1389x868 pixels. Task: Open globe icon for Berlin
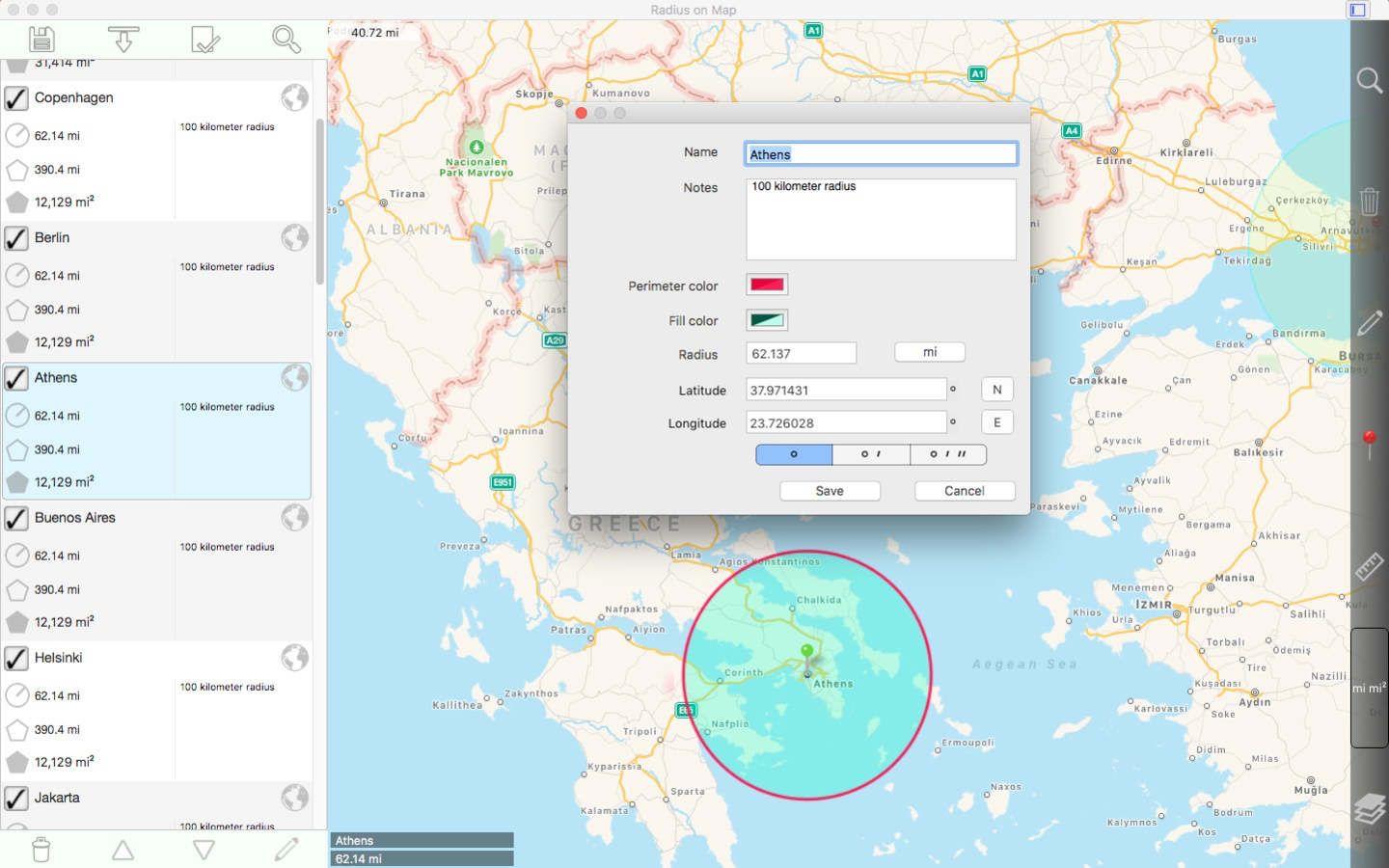point(295,237)
